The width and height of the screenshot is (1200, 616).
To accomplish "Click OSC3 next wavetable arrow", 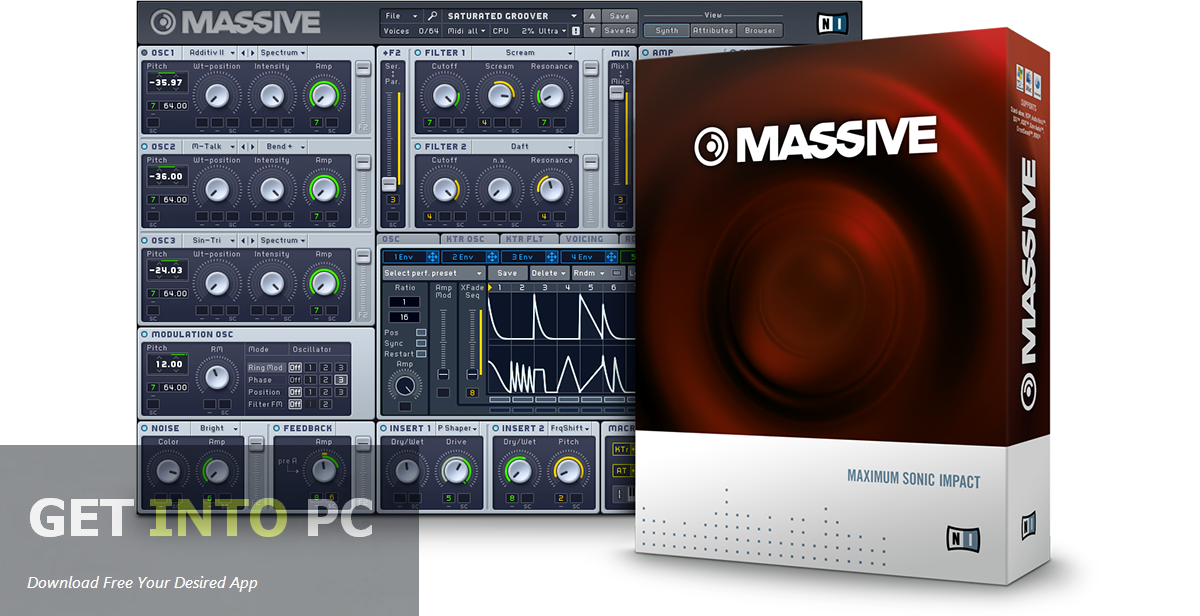I will point(253,240).
